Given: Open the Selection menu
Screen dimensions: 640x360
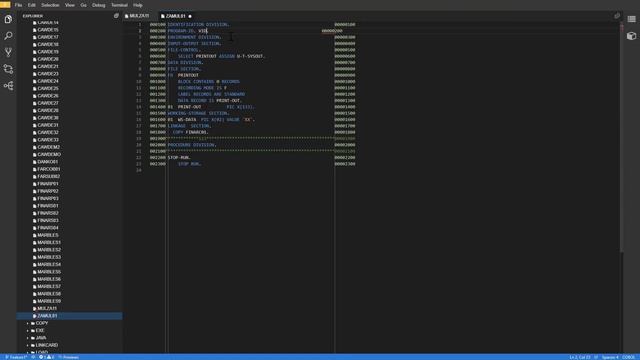Looking at the screenshot, I should click(x=50, y=5).
